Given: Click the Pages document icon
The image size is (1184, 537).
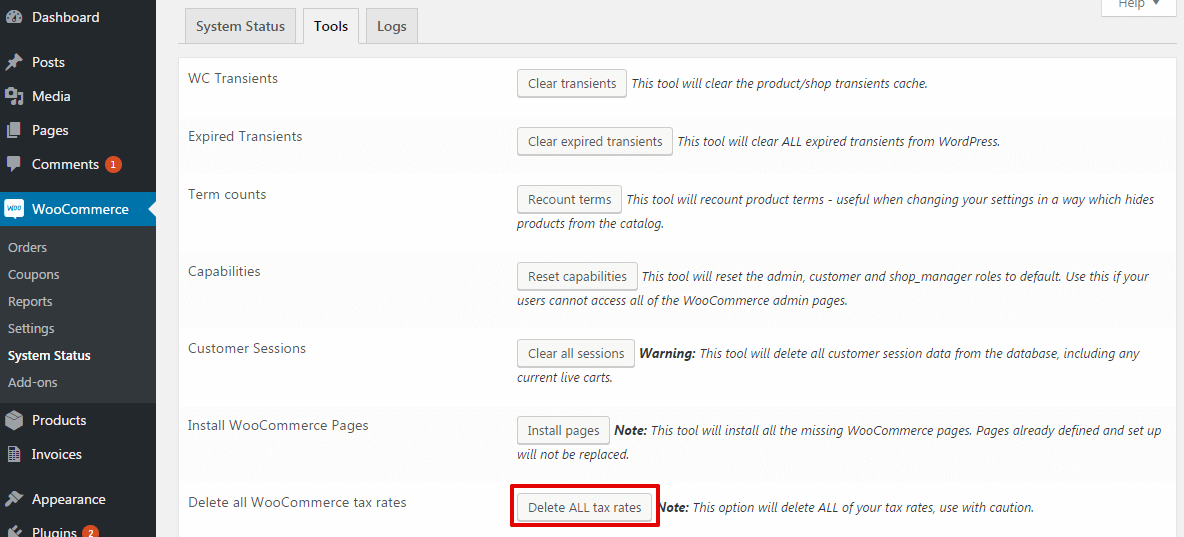Looking at the screenshot, I should 14,130.
